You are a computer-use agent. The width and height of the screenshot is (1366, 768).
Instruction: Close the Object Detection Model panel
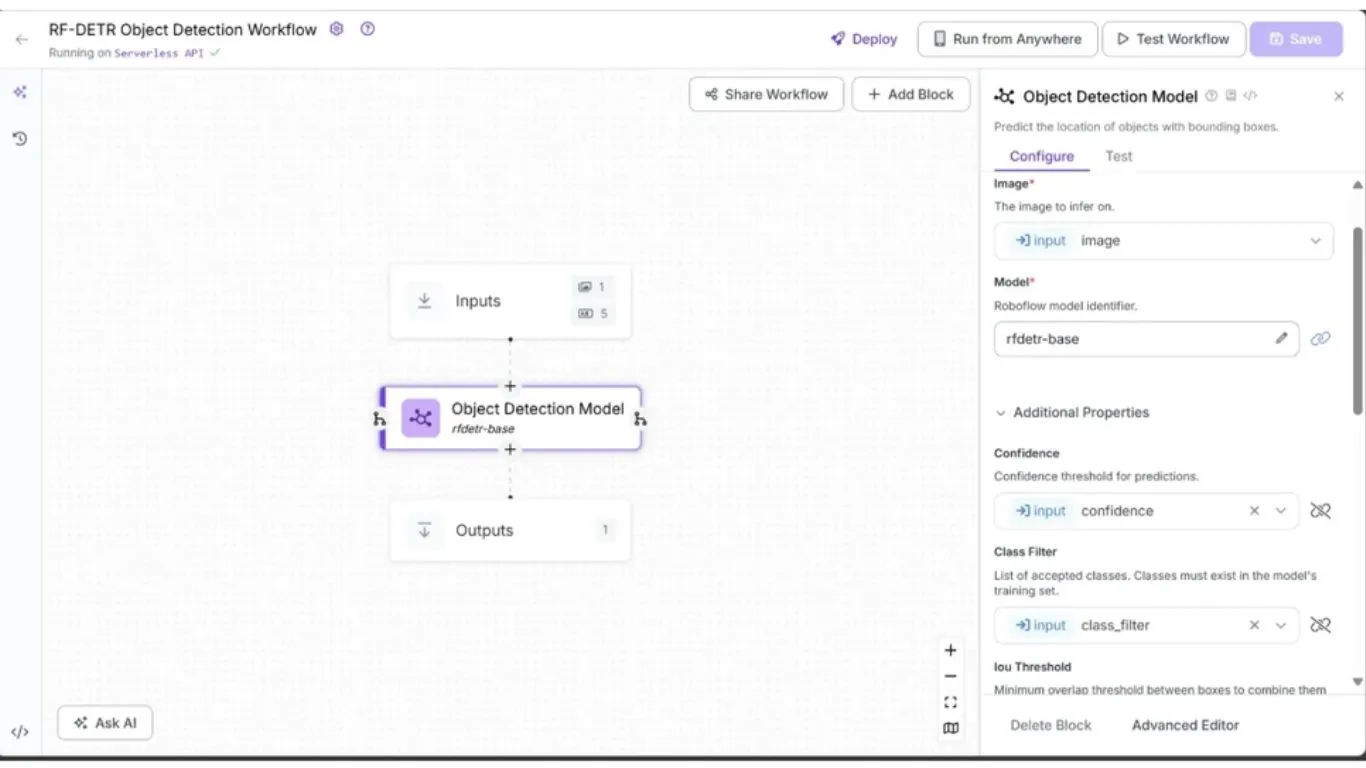(1339, 96)
